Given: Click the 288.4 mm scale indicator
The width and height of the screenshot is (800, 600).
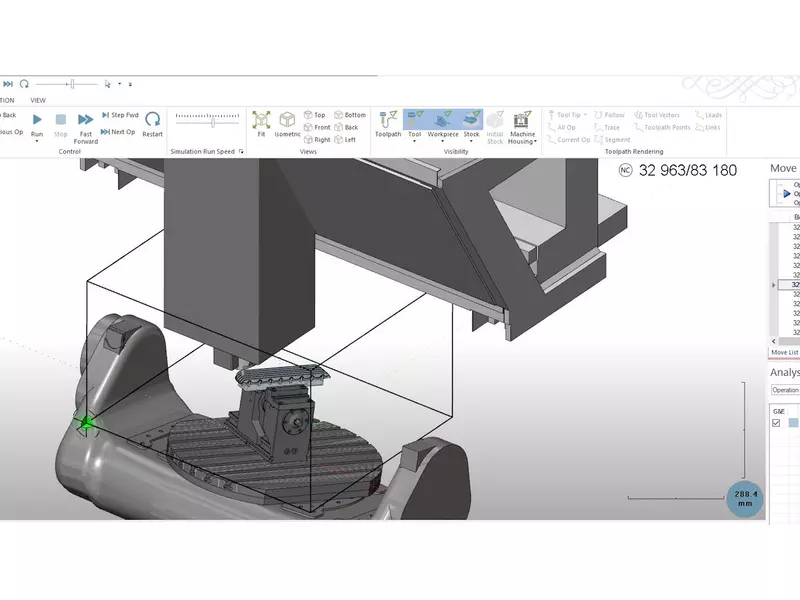Looking at the screenshot, I should point(744,499).
